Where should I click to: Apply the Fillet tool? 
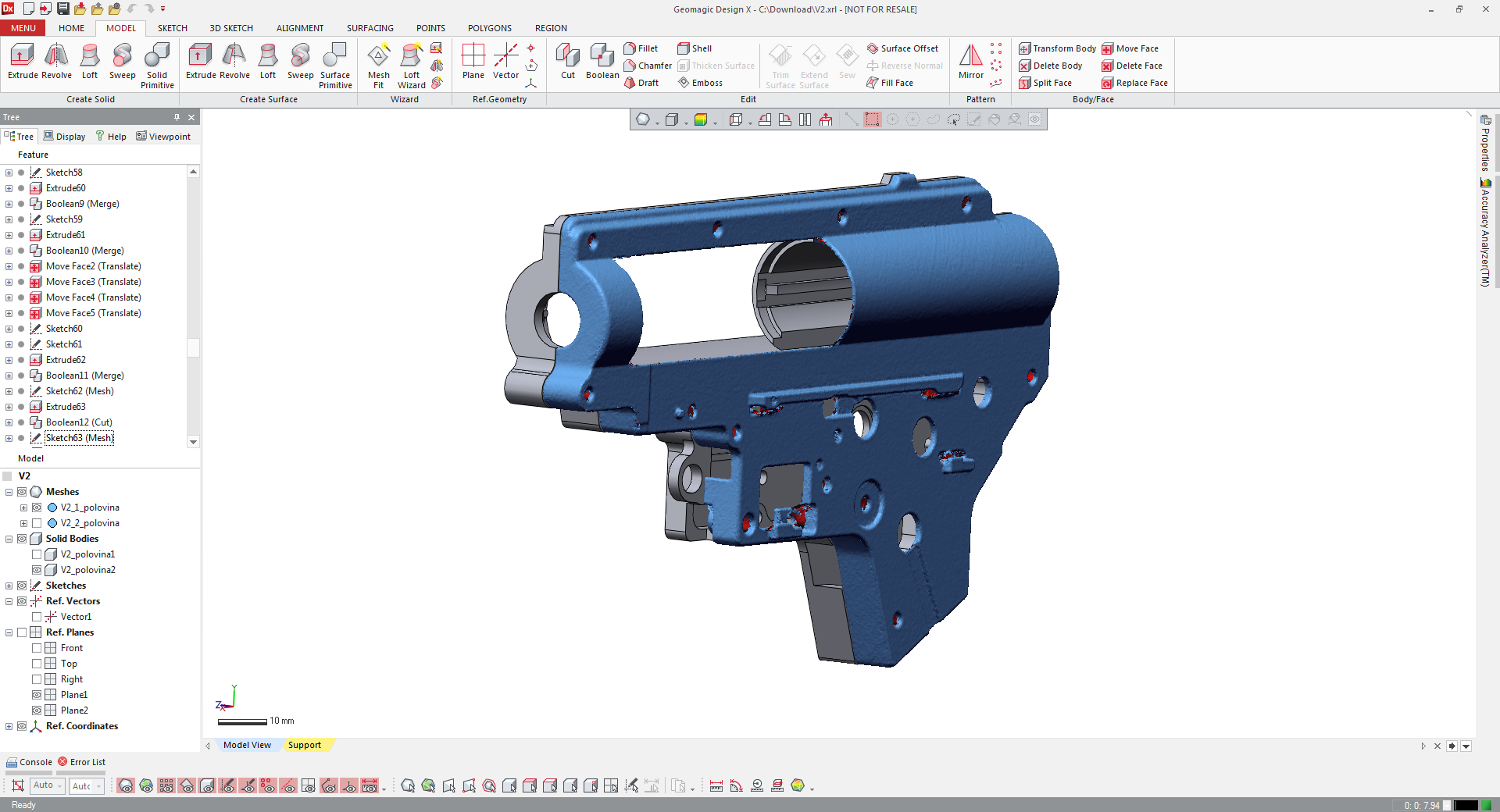point(641,48)
